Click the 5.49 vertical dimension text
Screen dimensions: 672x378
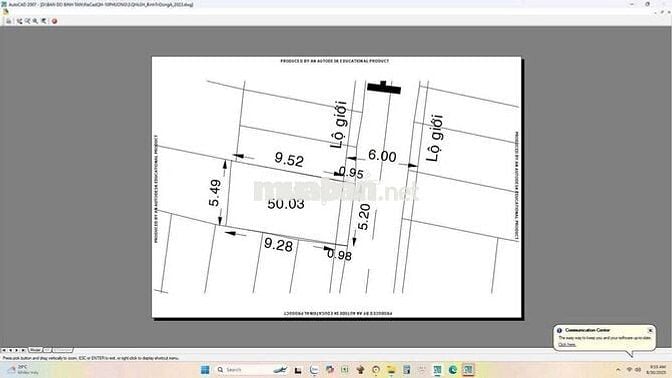point(214,193)
